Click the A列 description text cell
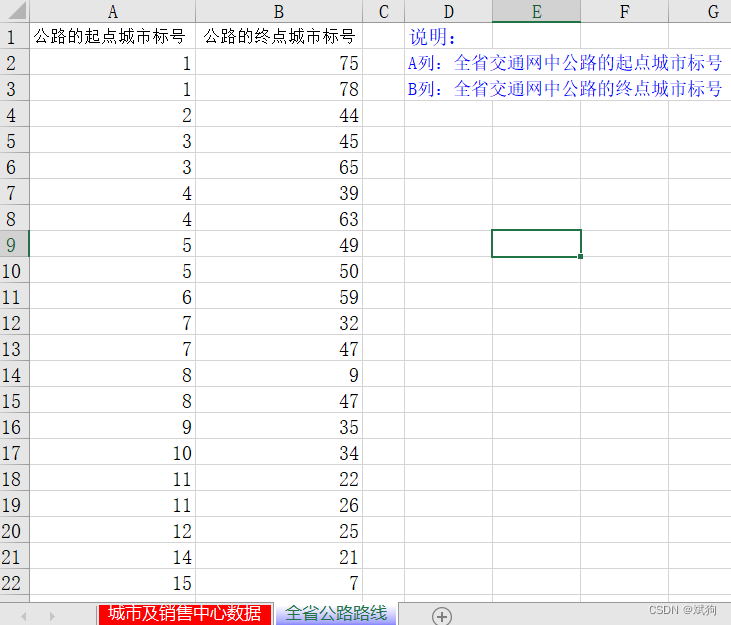731x625 pixels. pos(565,62)
